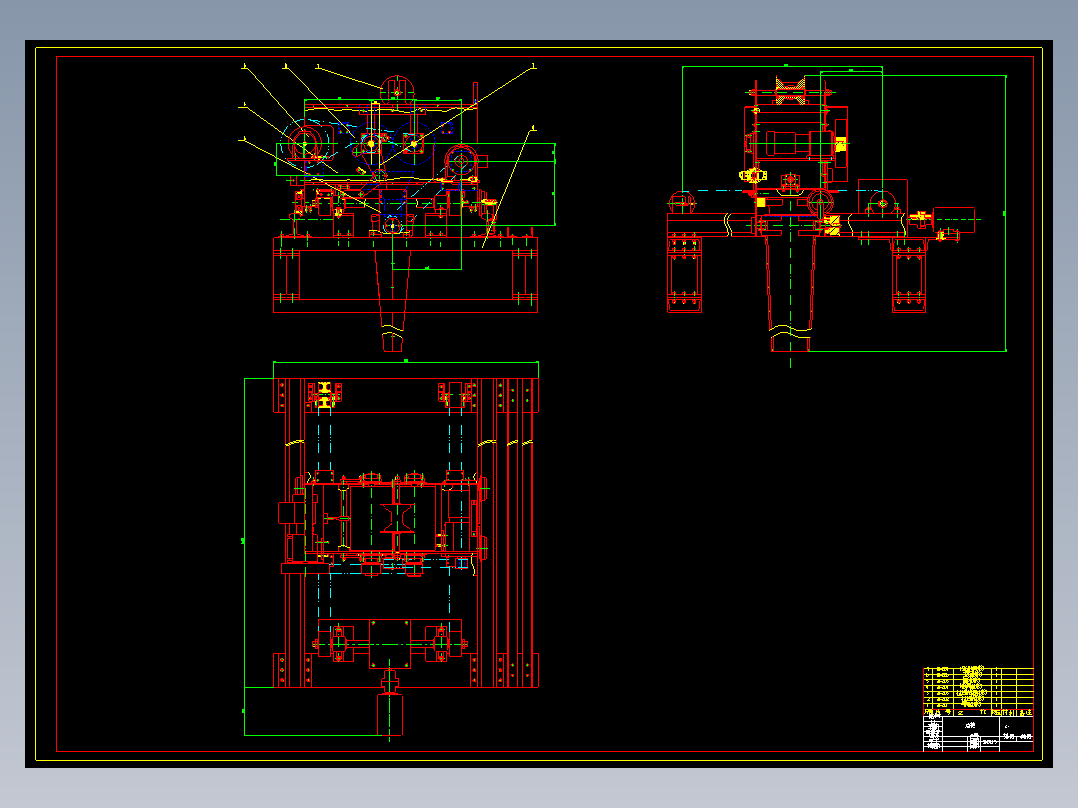Screen dimensions: 1078x808
Task: Pick the top pulley of the front elevation view
Action: coord(397,90)
